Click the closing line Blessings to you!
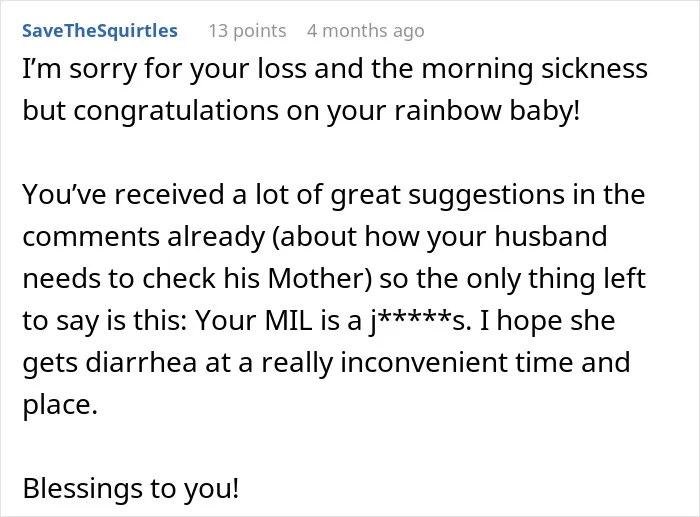The height and width of the screenshot is (517, 700). [131, 489]
